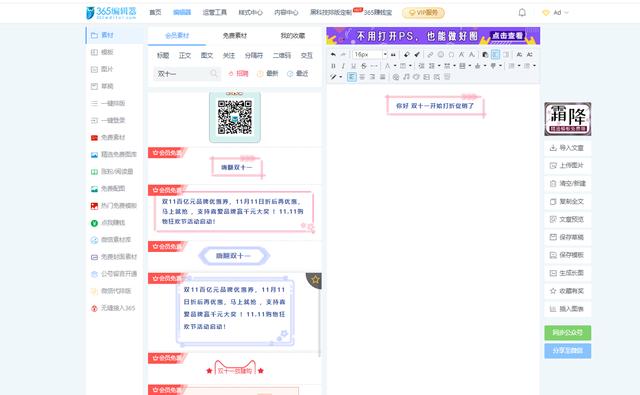Toggle center text alignment
The image size is (640, 395).
pyautogui.click(x=362, y=77)
